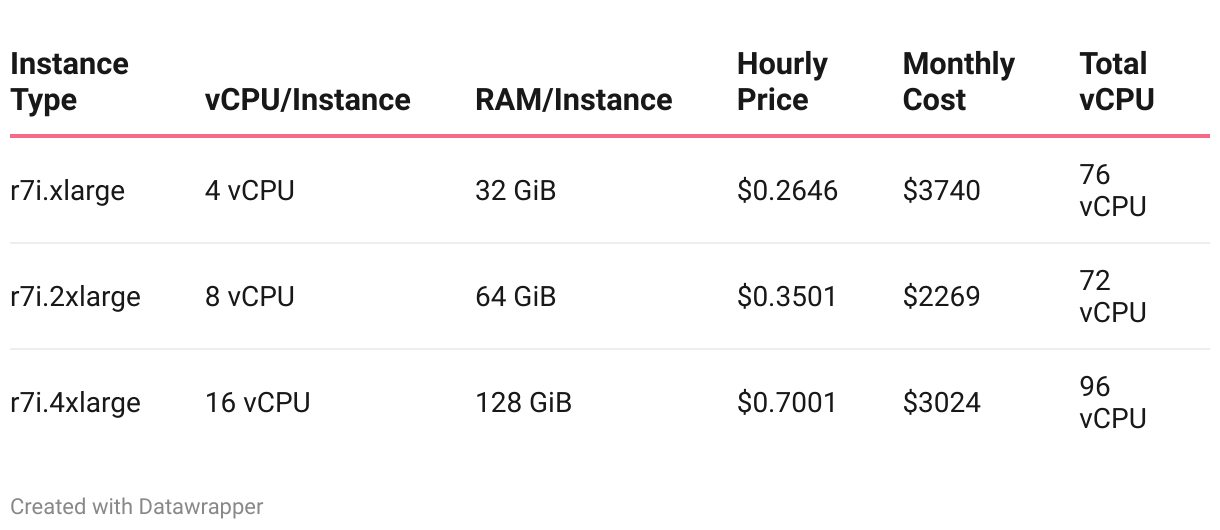Image resolution: width=1220 pixels, height=530 pixels.
Task: Click the Monthly Cost column header
Action: click(958, 82)
